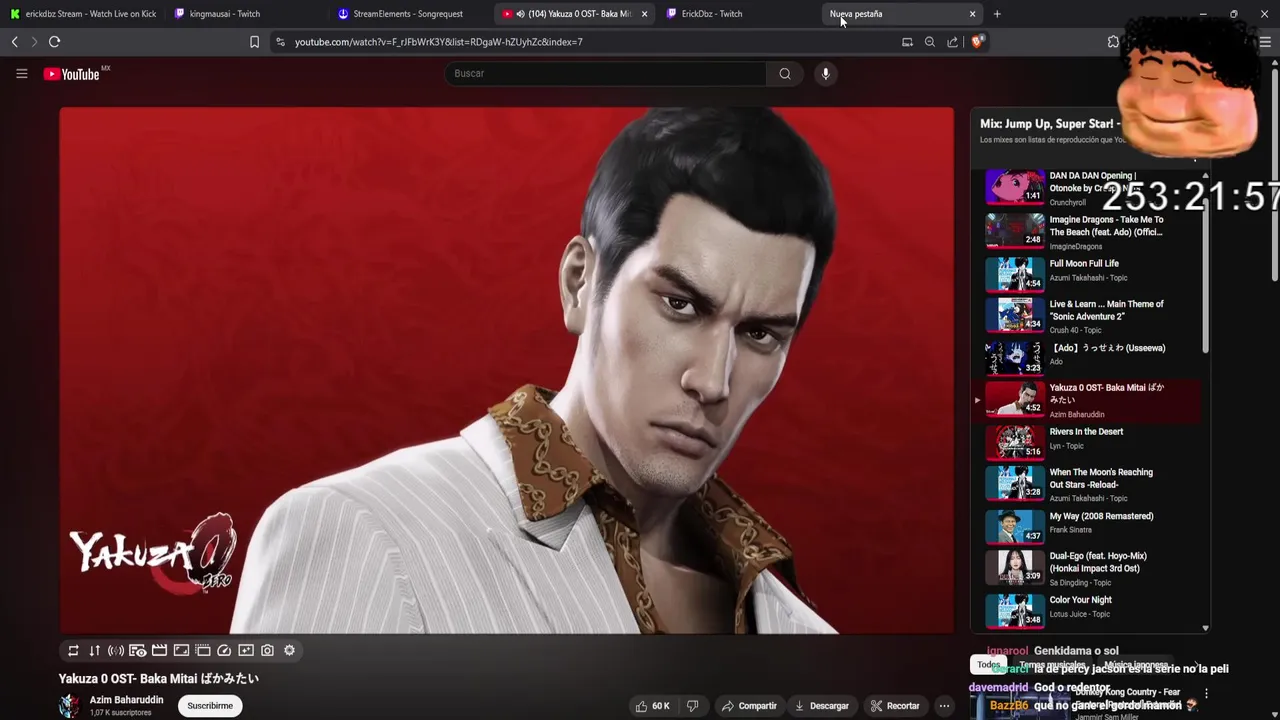Play Imagine Dragons Take Me To The Beach item

click(1088, 232)
